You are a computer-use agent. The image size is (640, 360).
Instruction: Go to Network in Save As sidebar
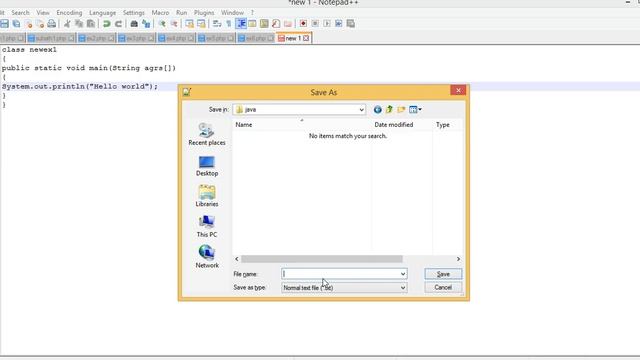click(207, 257)
